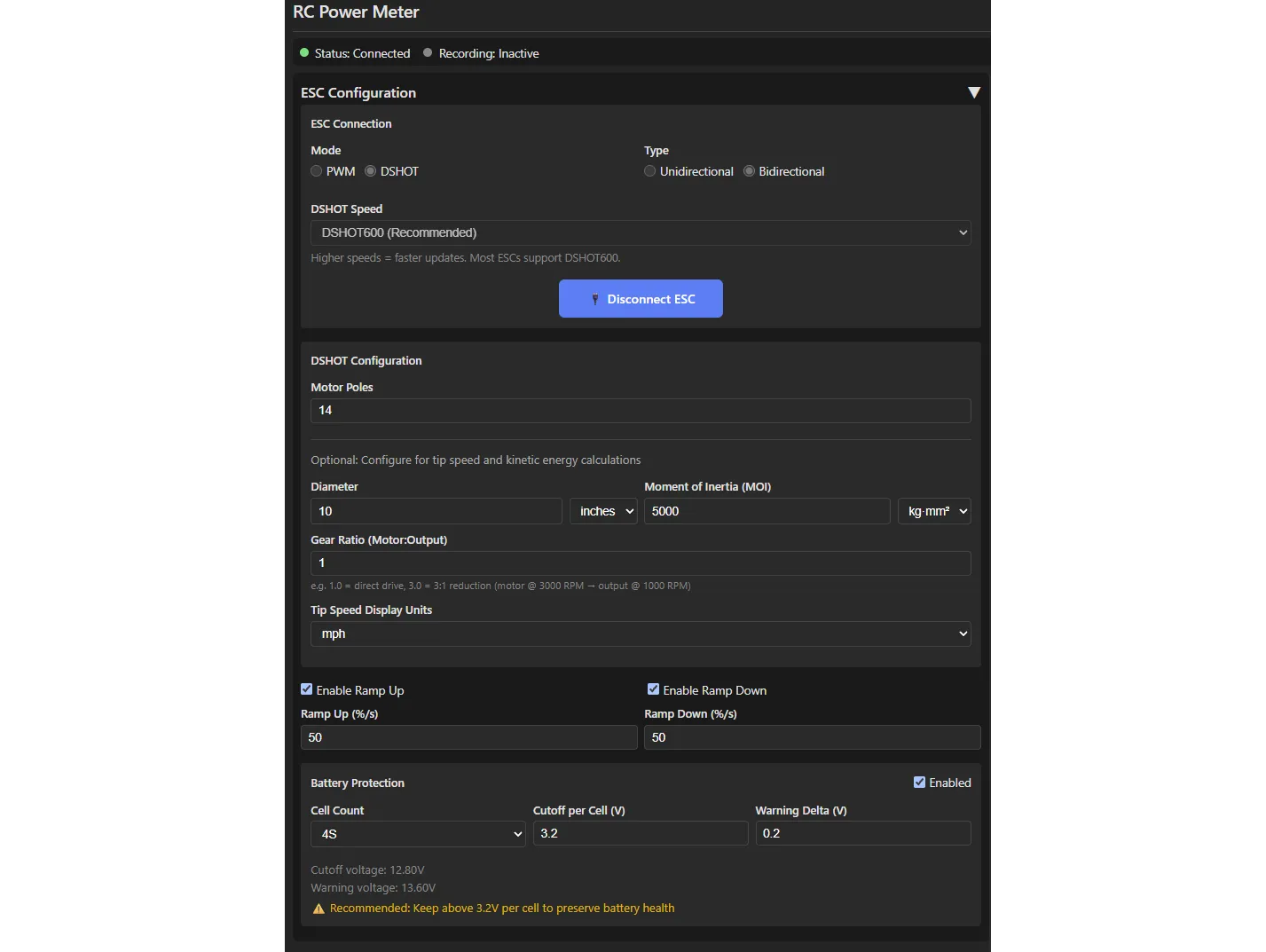Click the 'Higher speeds = faster updates' hint
The image size is (1266, 952).
point(466,258)
